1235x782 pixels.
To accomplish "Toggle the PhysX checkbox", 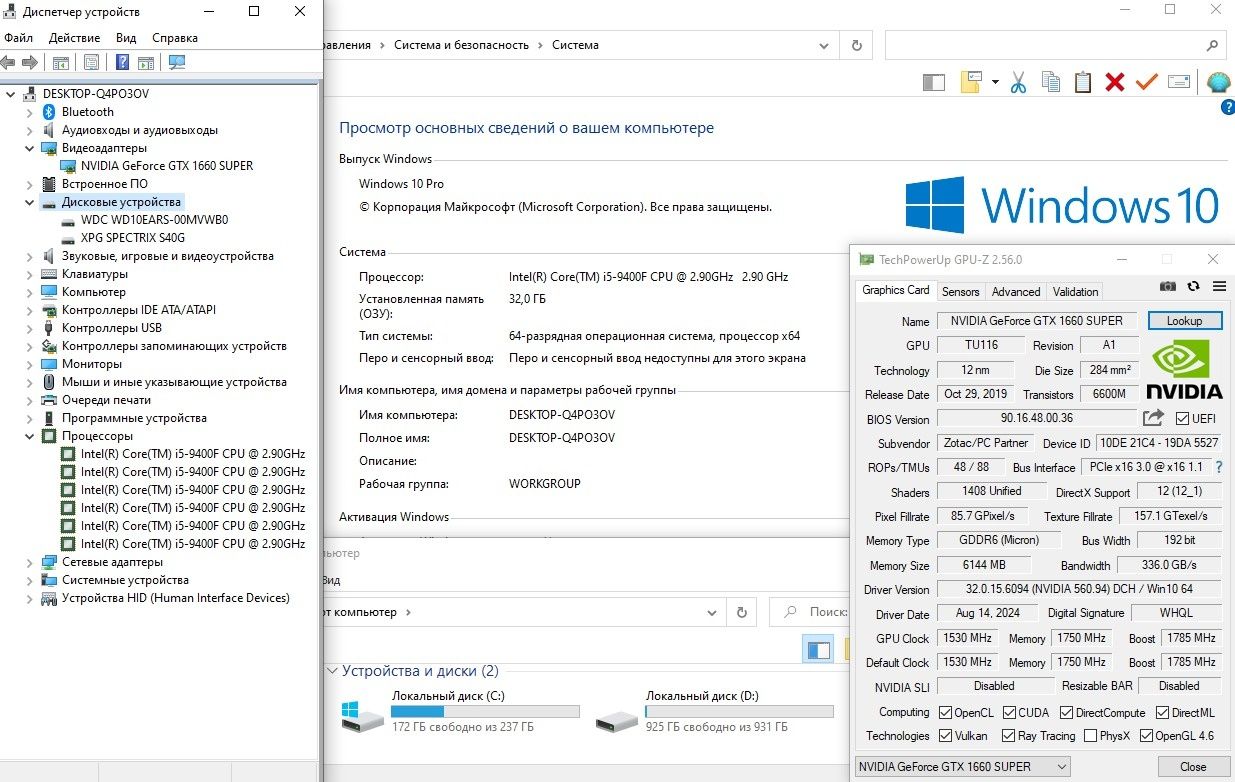I will (x=1091, y=736).
